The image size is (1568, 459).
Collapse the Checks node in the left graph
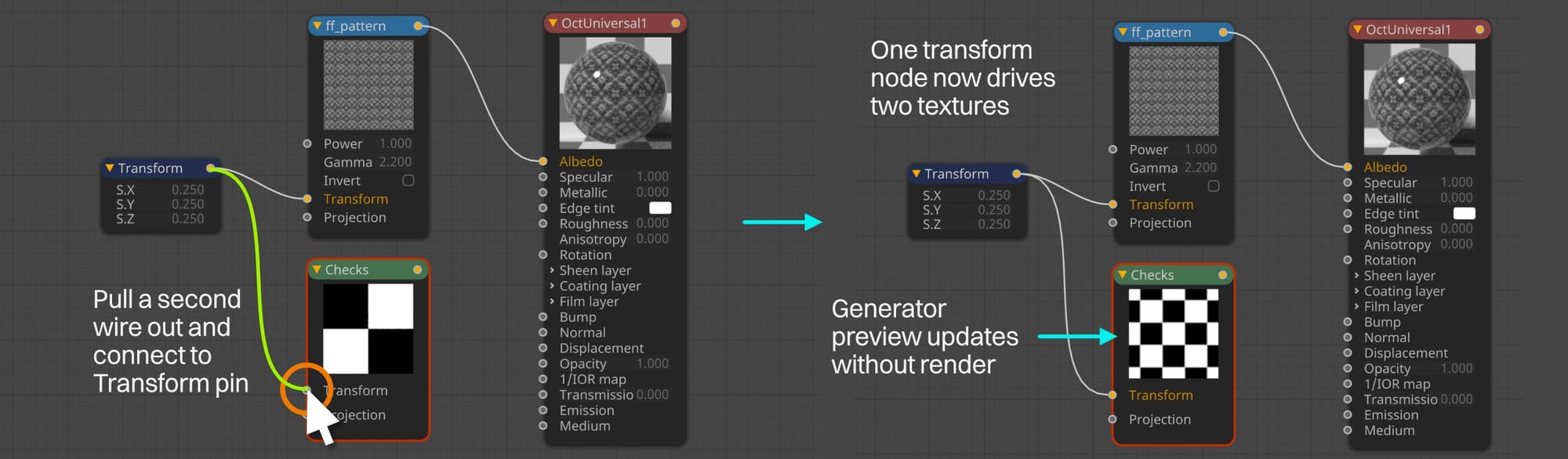pyautogui.click(x=318, y=269)
